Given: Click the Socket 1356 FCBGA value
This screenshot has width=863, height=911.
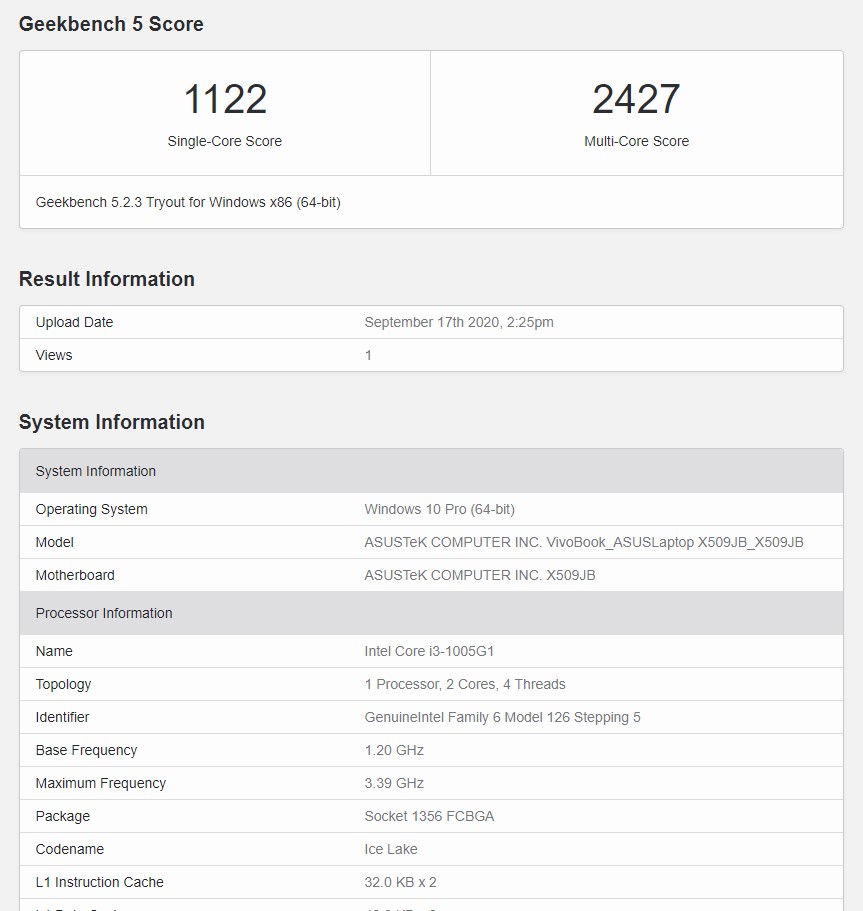Looking at the screenshot, I should pos(429,816).
